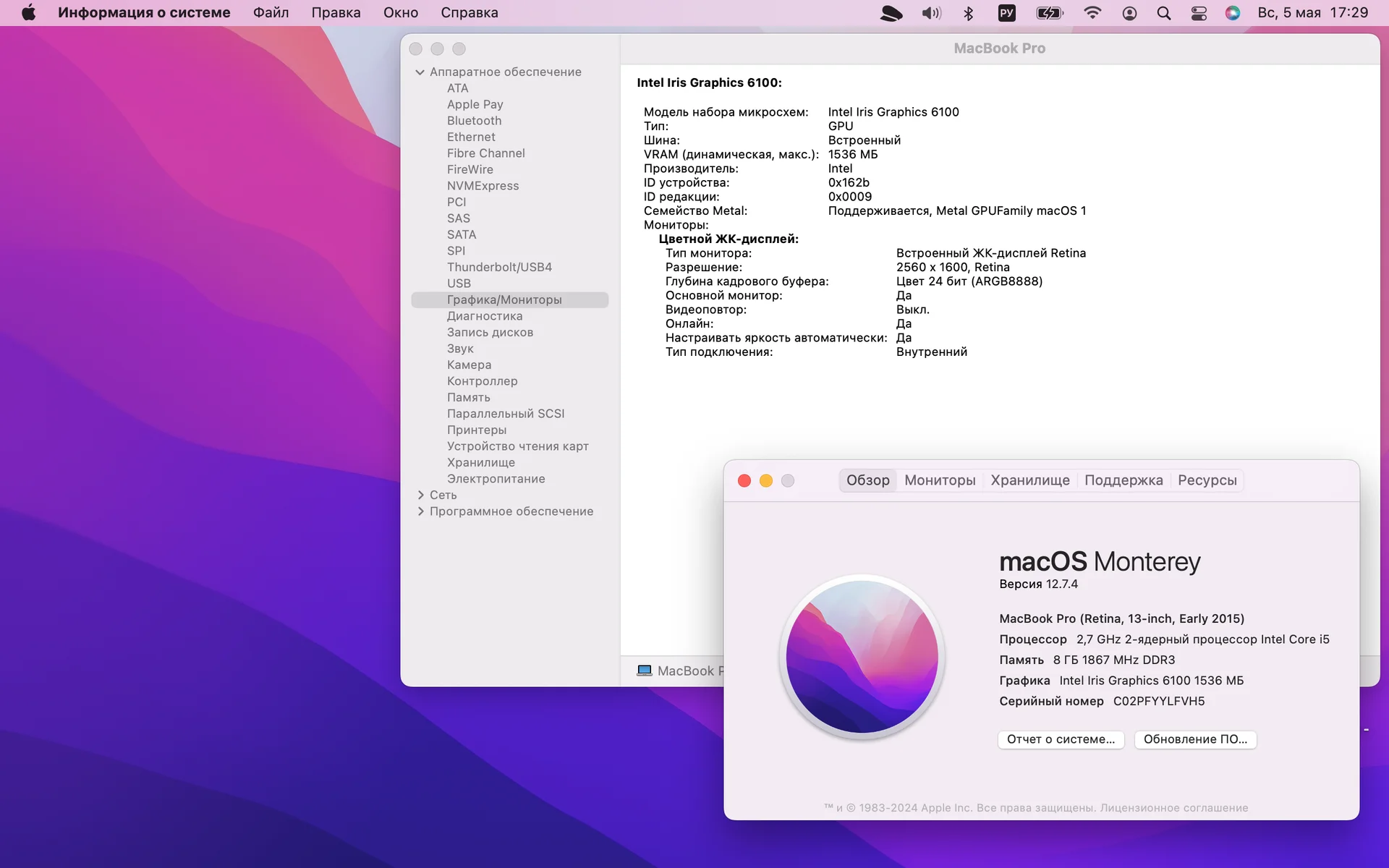Click serial number C02PFYYLFVH5

[x=1159, y=701]
